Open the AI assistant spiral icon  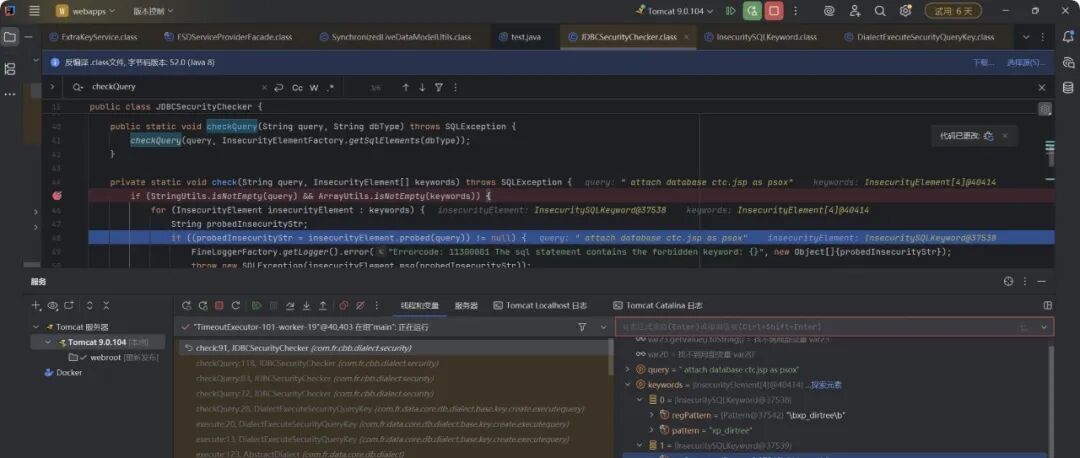[829, 11]
